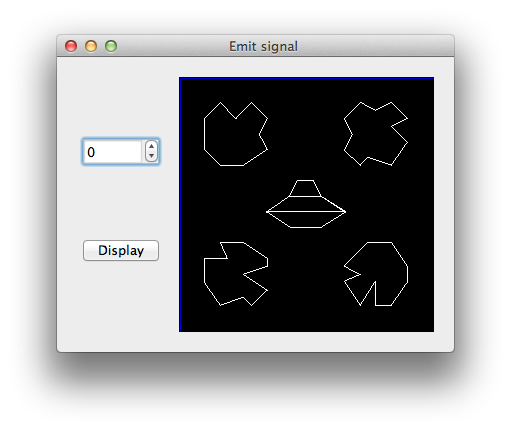Screen dimensions: 511x431
Task: Select the top-left asteroid shape
Action: (236, 134)
